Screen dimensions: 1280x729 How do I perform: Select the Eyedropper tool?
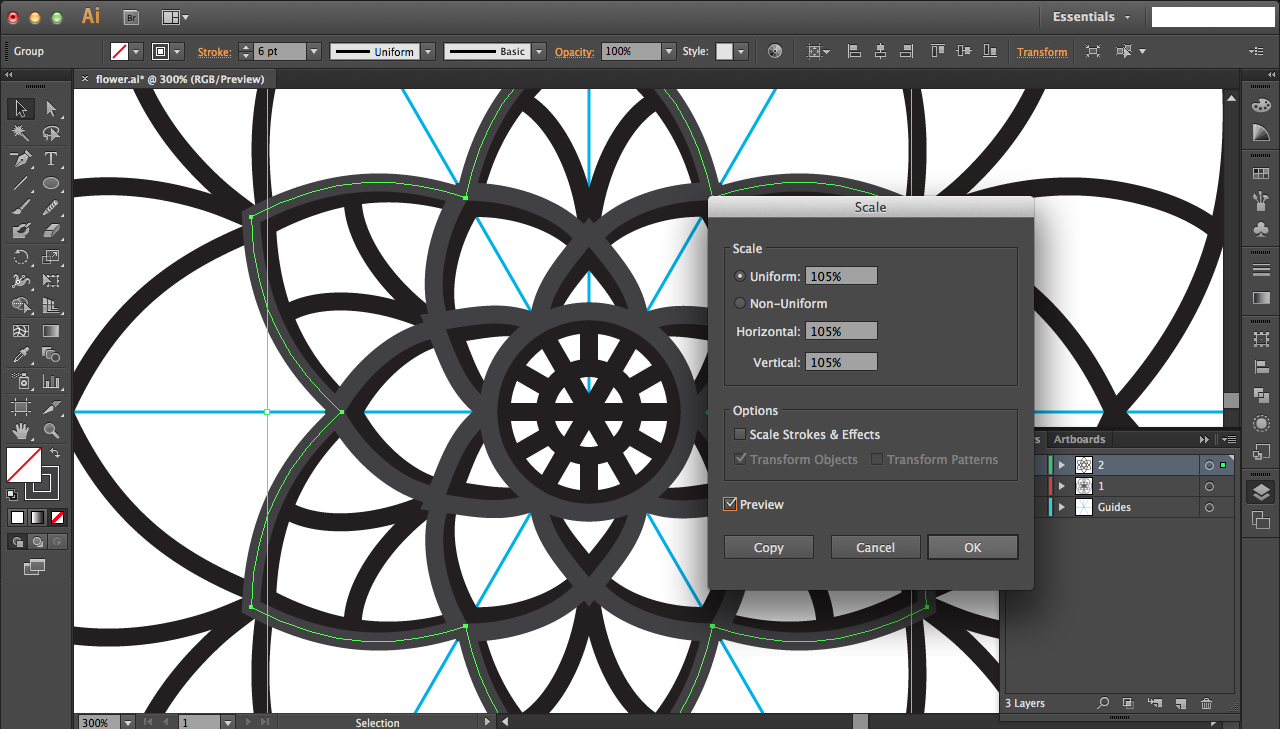pos(21,355)
